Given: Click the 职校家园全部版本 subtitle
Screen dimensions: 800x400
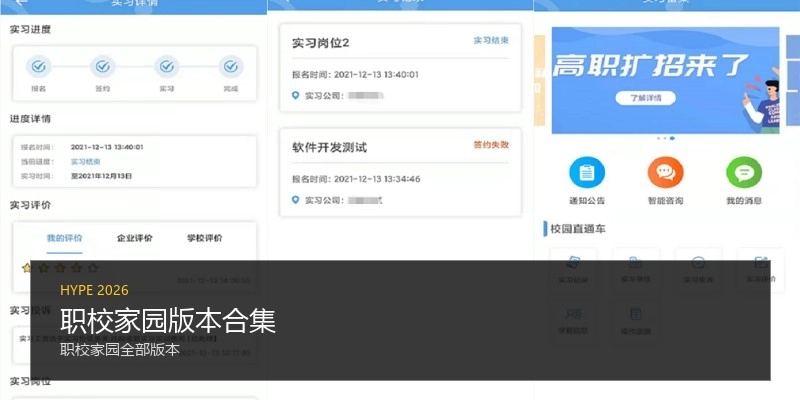Looking at the screenshot, I should tap(120, 350).
